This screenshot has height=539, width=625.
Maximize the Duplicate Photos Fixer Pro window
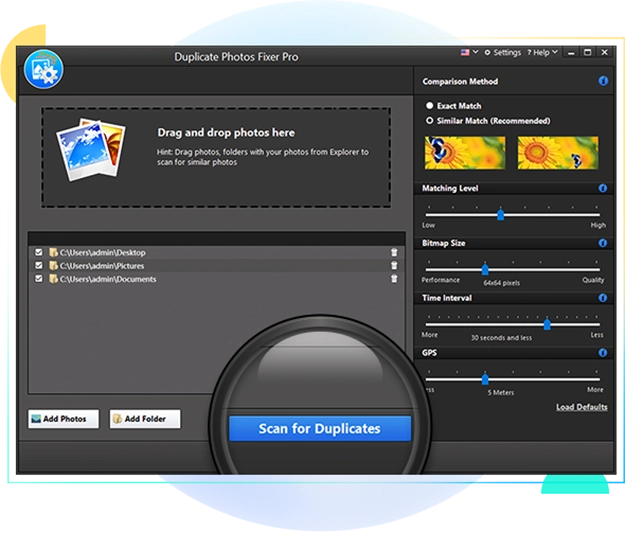coord(588,53)
